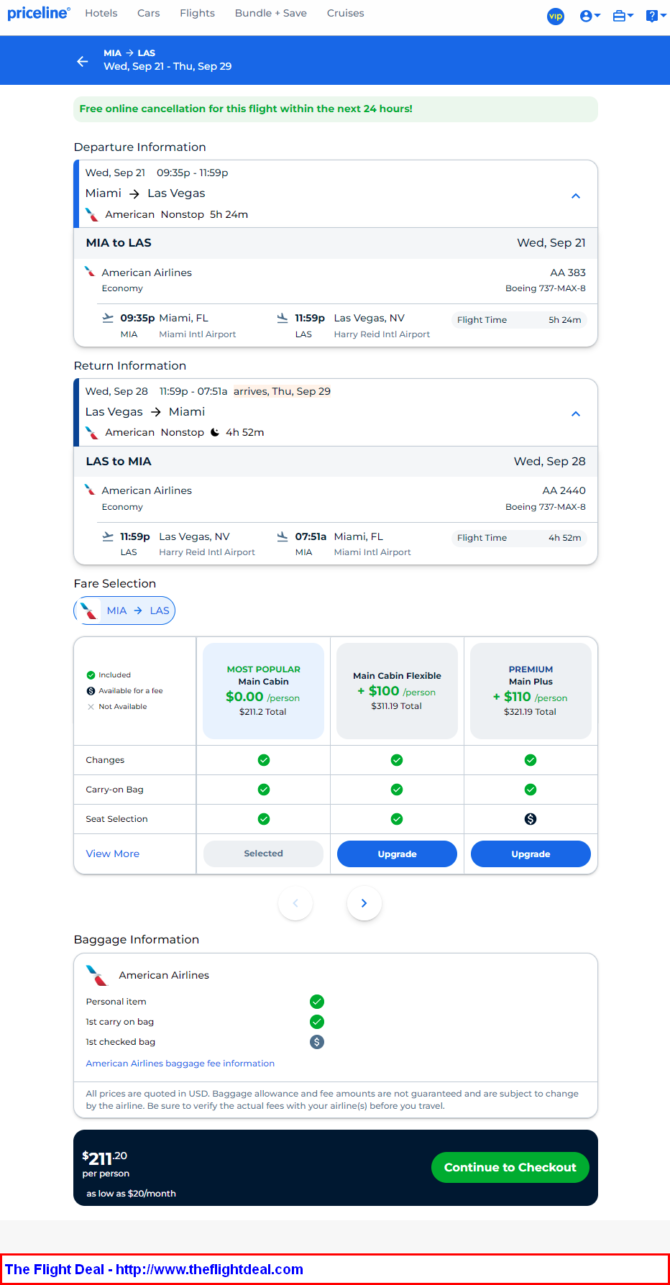The width and height of the screenshot is (670, 1285).
Task: Click the Main Cabin Flexible Seat Selection checkmark
Action: pos(396,819)
